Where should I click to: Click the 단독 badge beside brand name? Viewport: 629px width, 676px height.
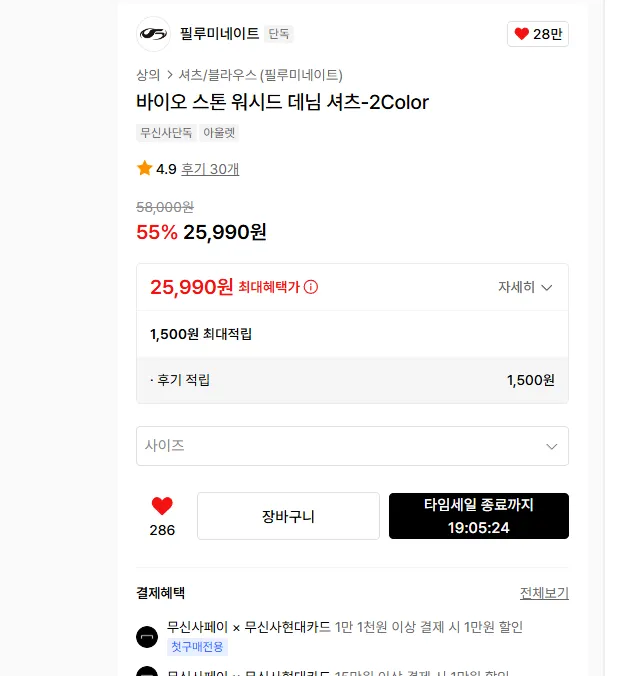click(x=279, y=34)
